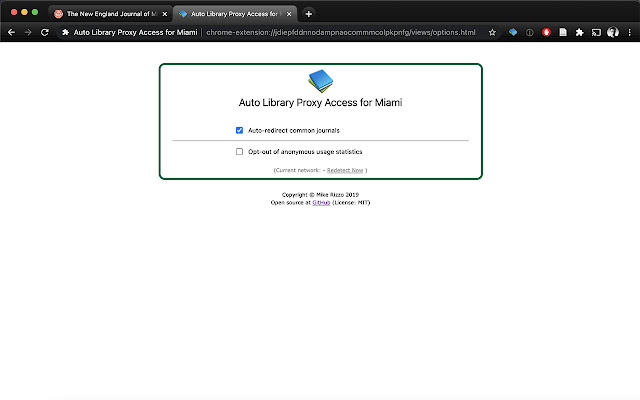
Task: Open the Extensions puzzle piece menu
Action: point(580,32)
